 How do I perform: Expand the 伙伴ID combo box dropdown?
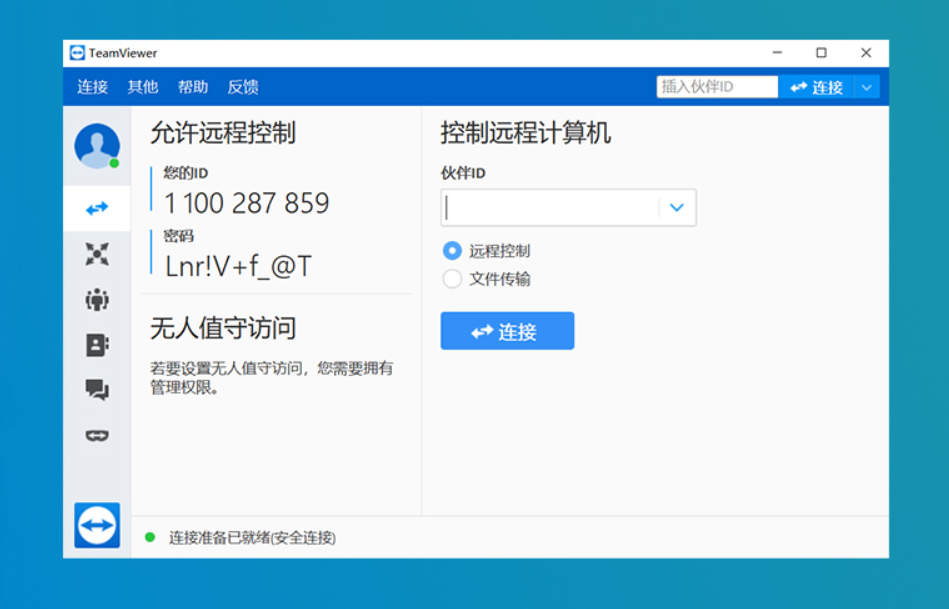pyautogui.click(x=677, y=208)
